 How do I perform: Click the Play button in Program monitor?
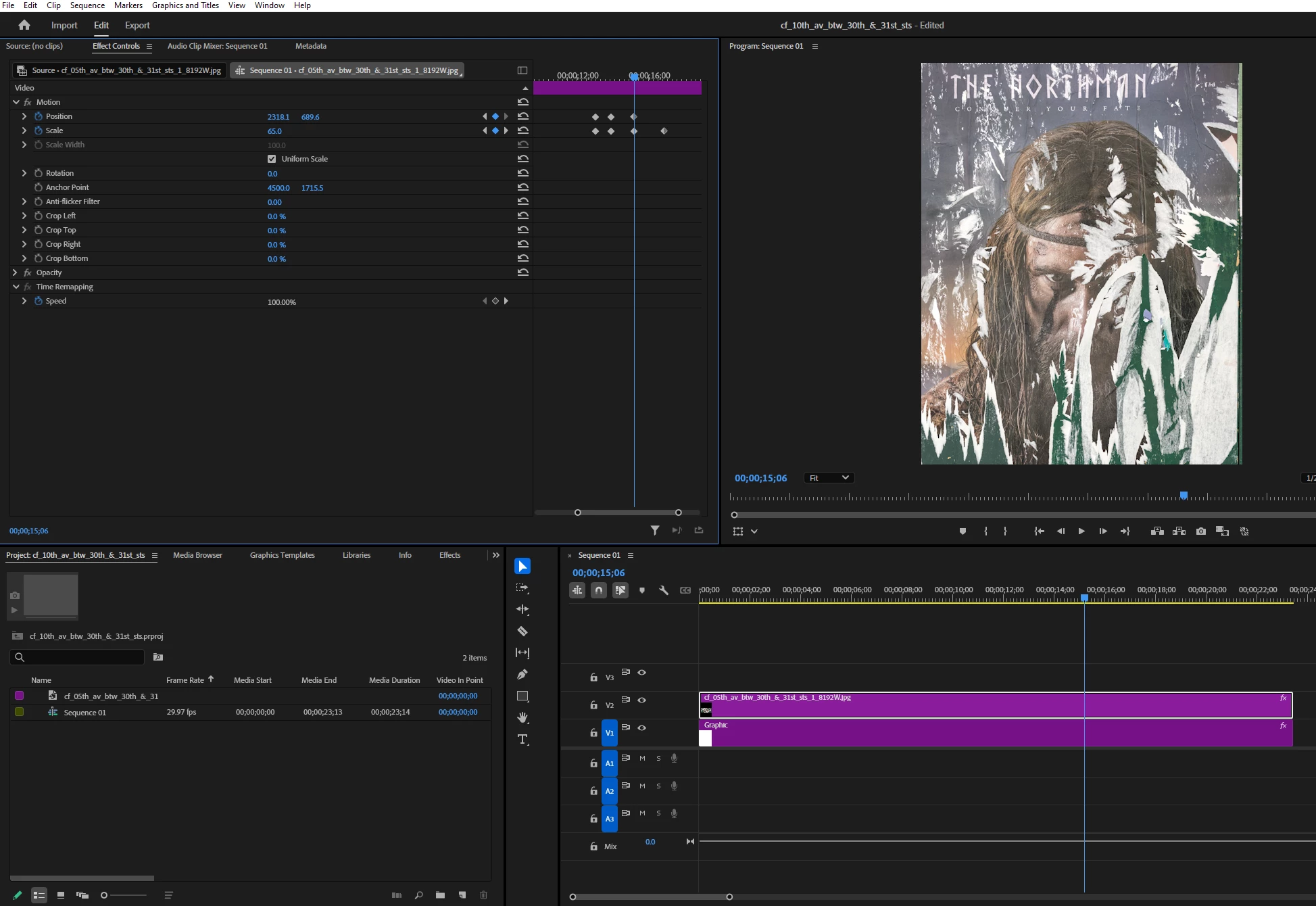coord(1081,531)
